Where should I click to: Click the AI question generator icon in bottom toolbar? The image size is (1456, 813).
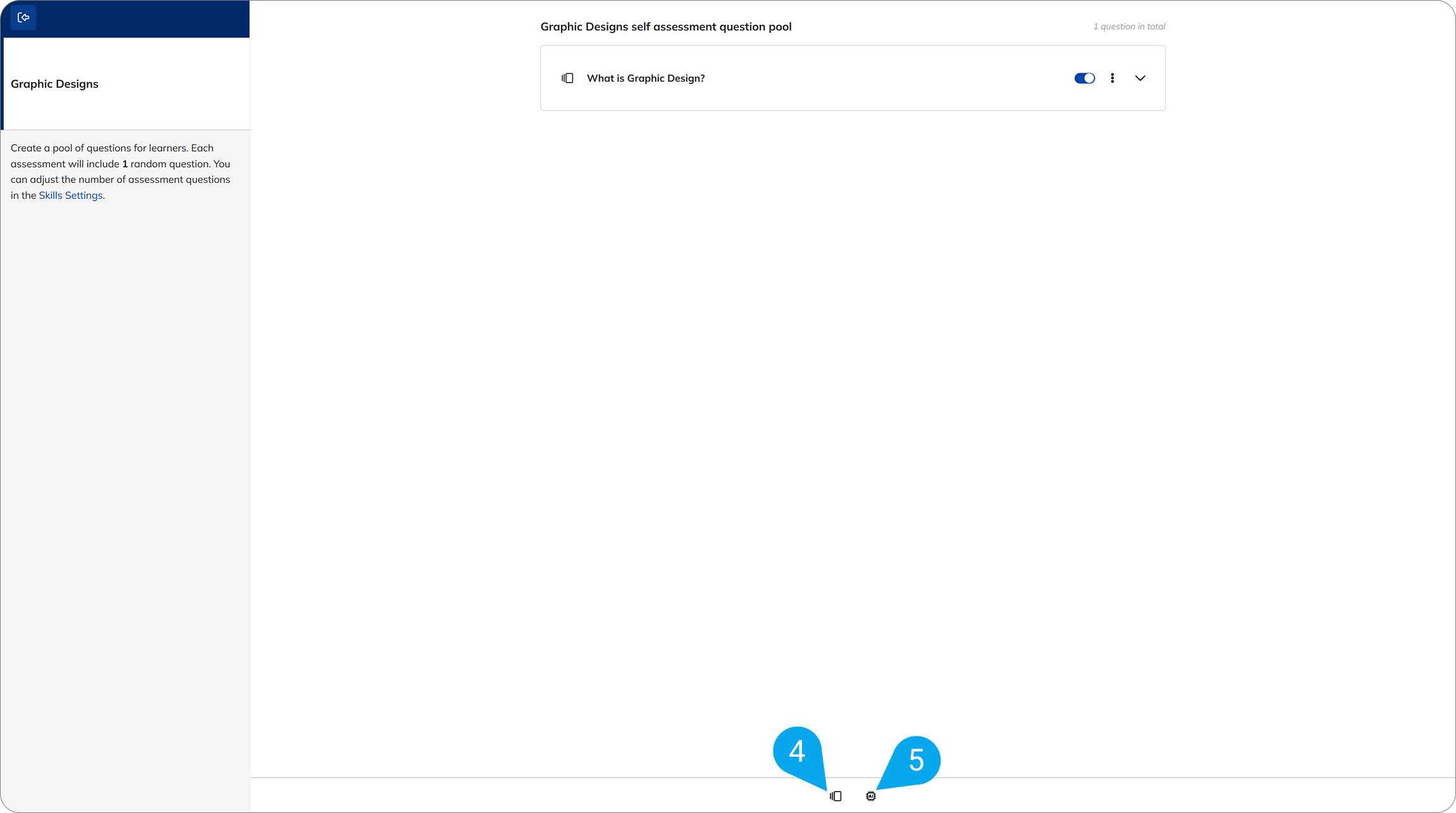pyautogui.click(x=871, y=795)
